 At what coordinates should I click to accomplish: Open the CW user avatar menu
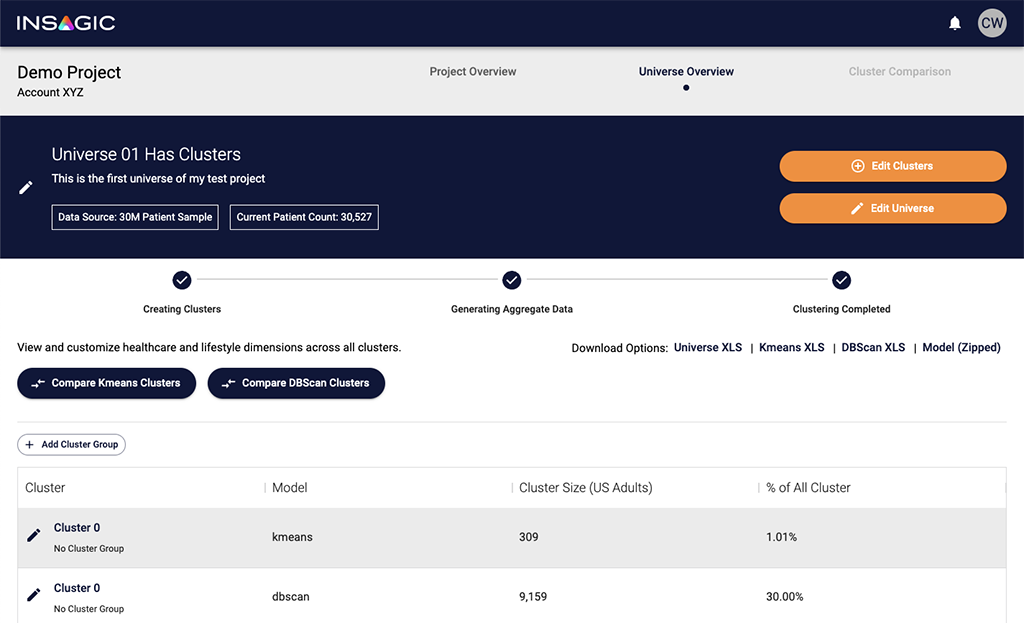(992, 23)
